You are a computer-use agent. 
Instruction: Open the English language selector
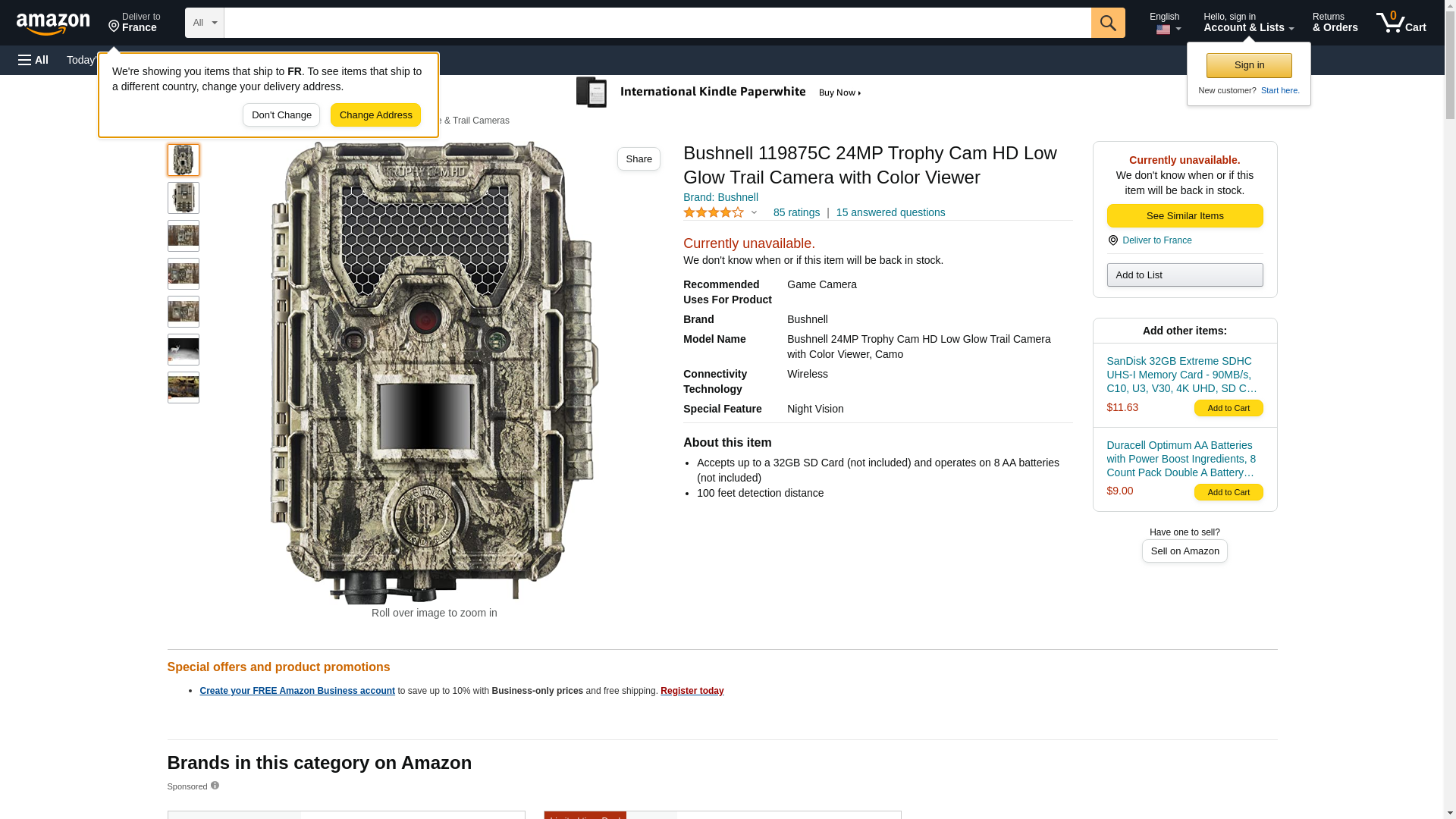(1165, 23)
